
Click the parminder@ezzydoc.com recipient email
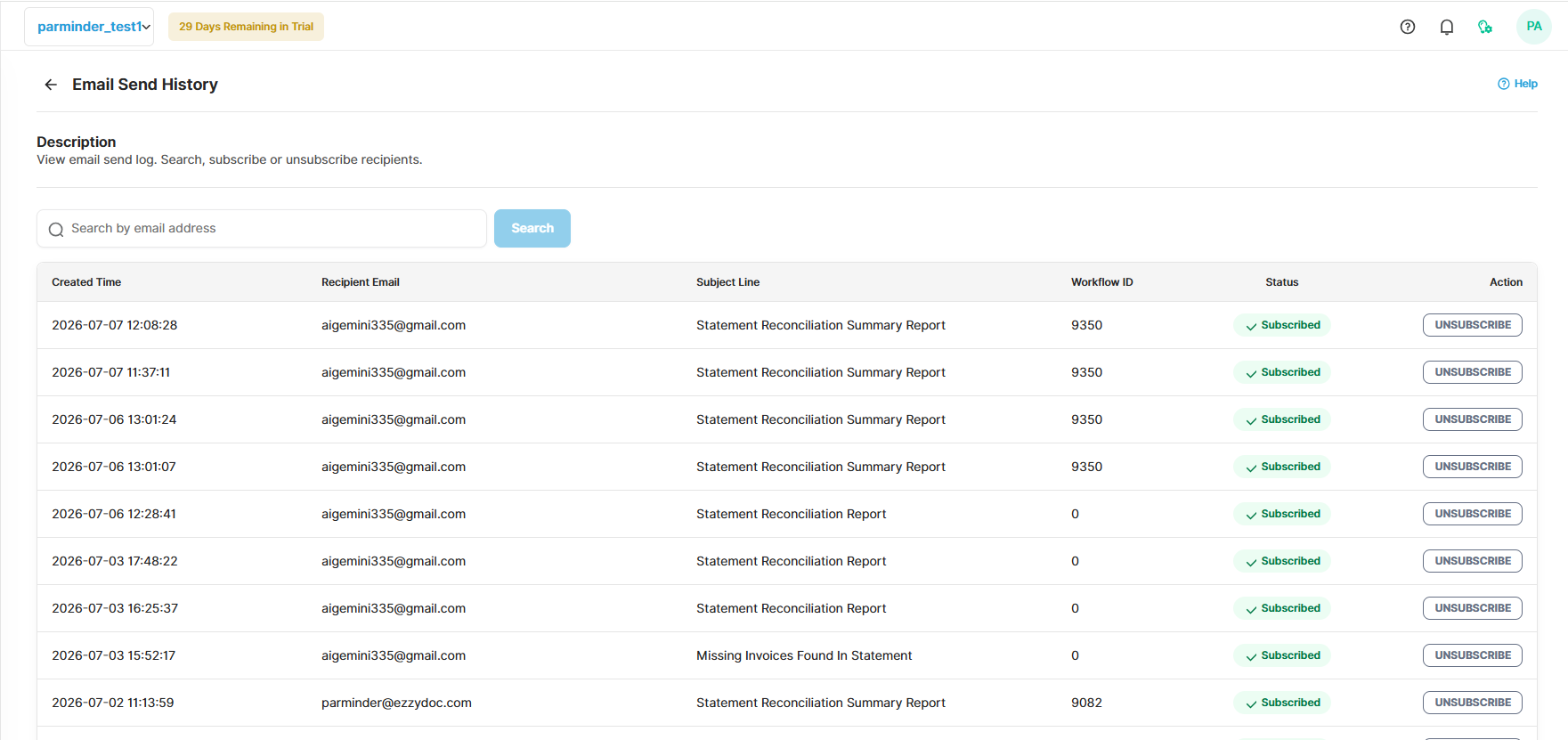[x=396, y=703]
